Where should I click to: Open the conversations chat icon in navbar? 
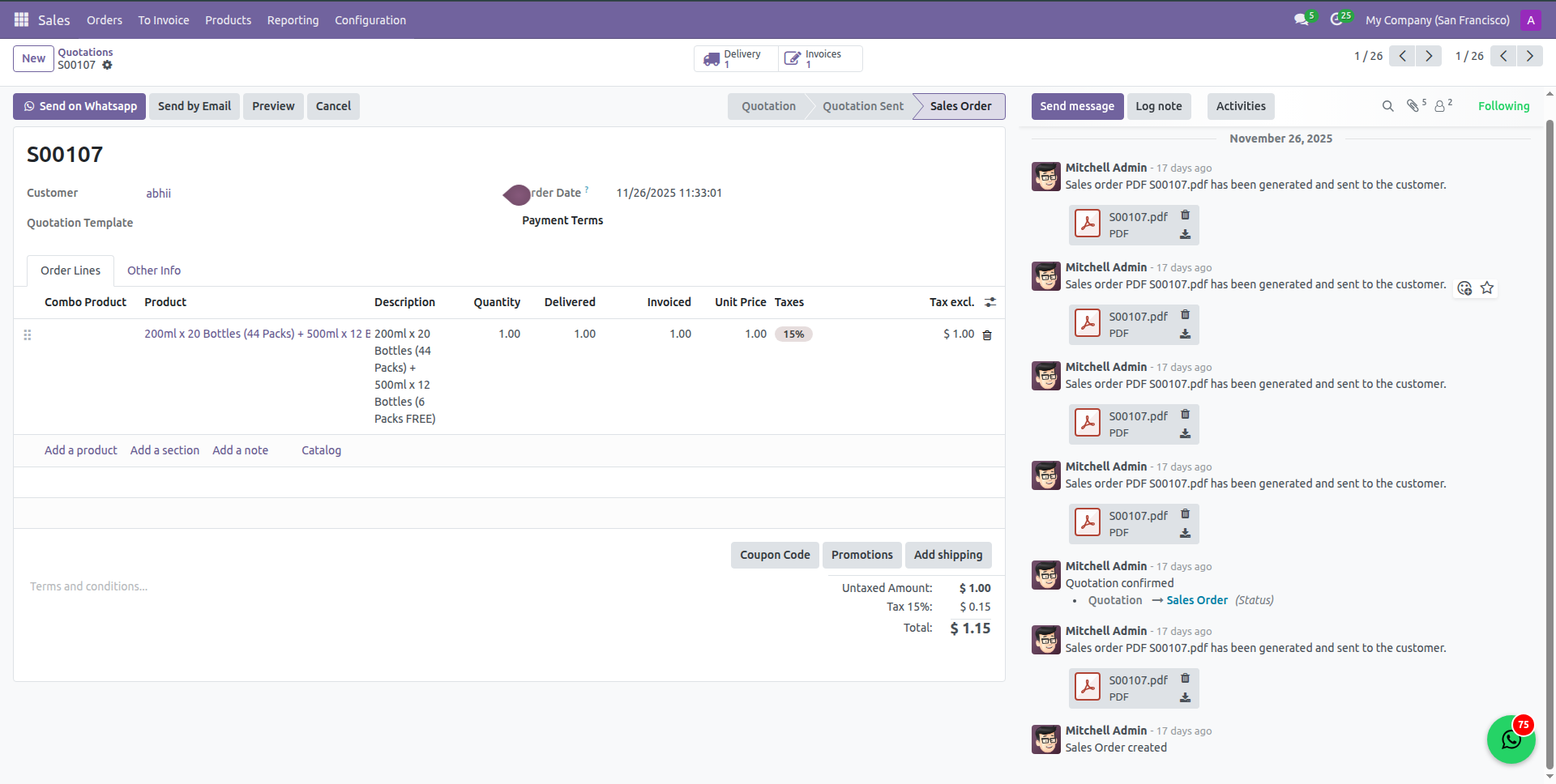(1302, 19)
